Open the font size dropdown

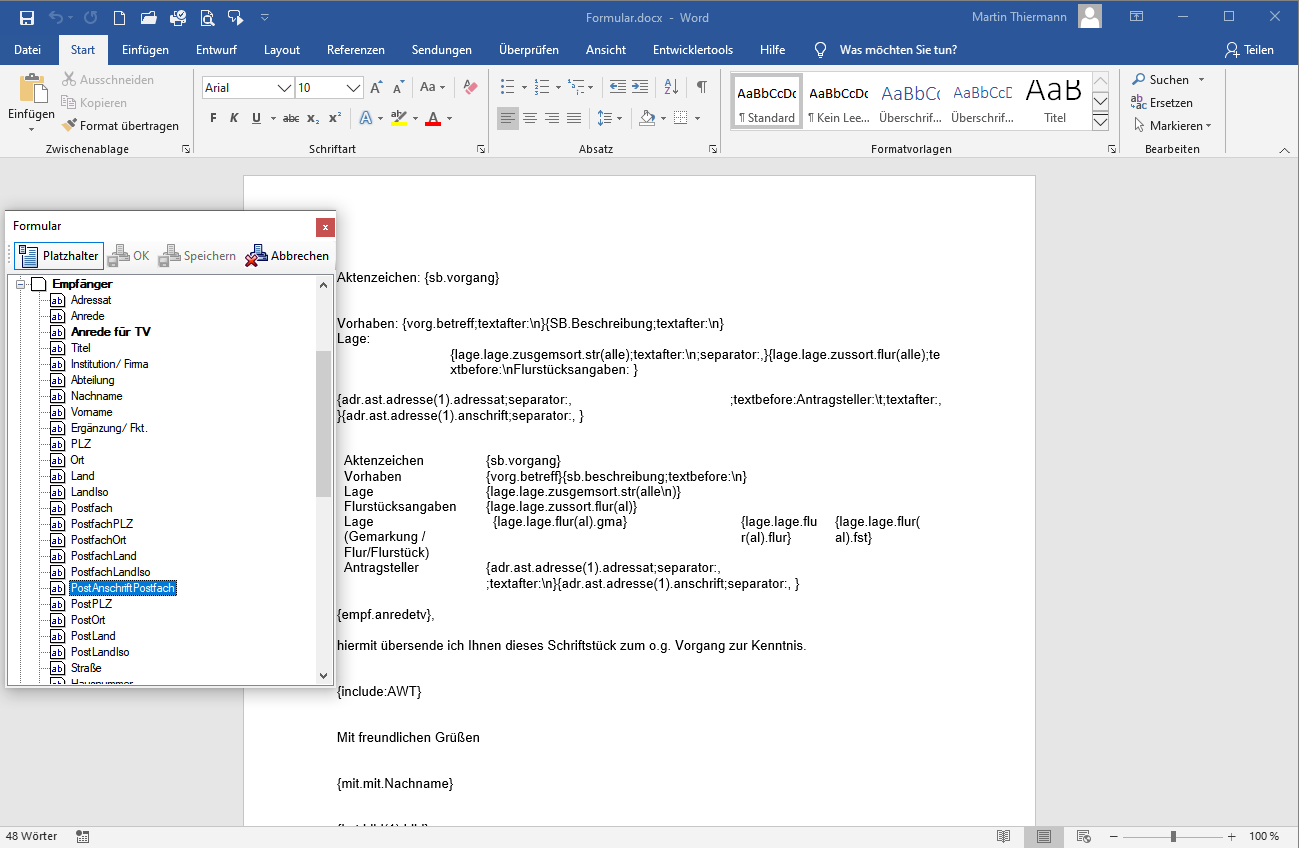tap(353, 88)
